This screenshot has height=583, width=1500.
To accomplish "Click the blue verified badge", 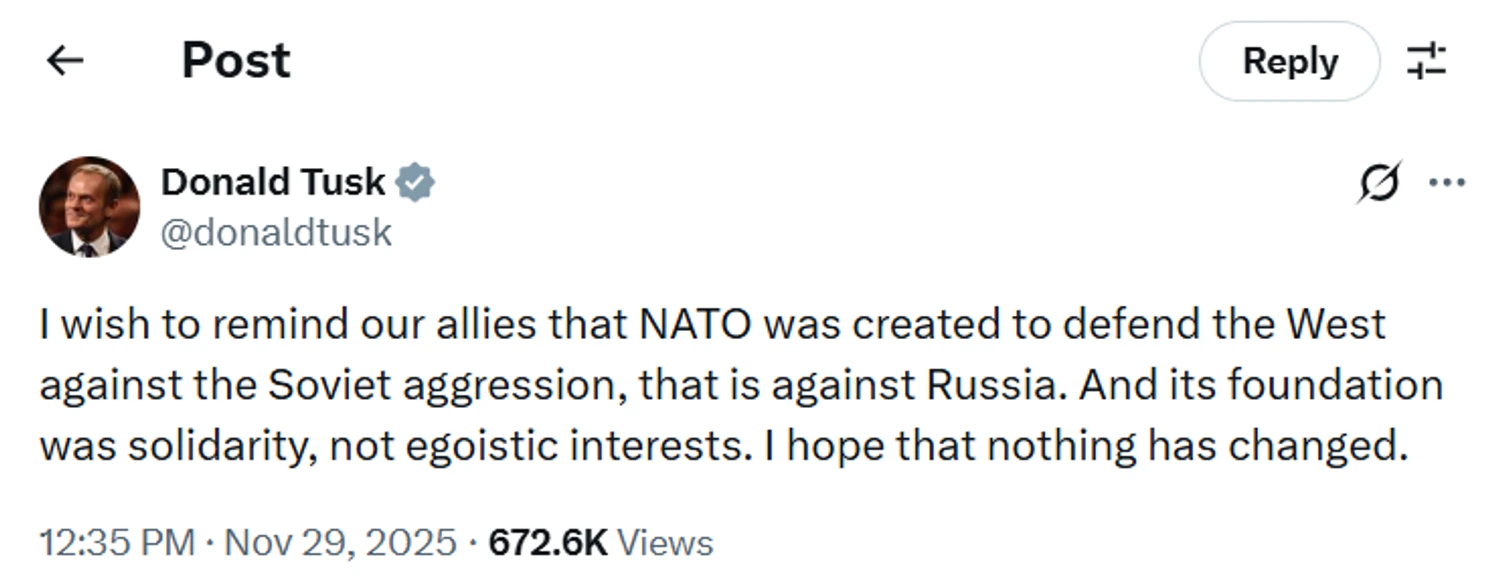I will coord(414,183).
